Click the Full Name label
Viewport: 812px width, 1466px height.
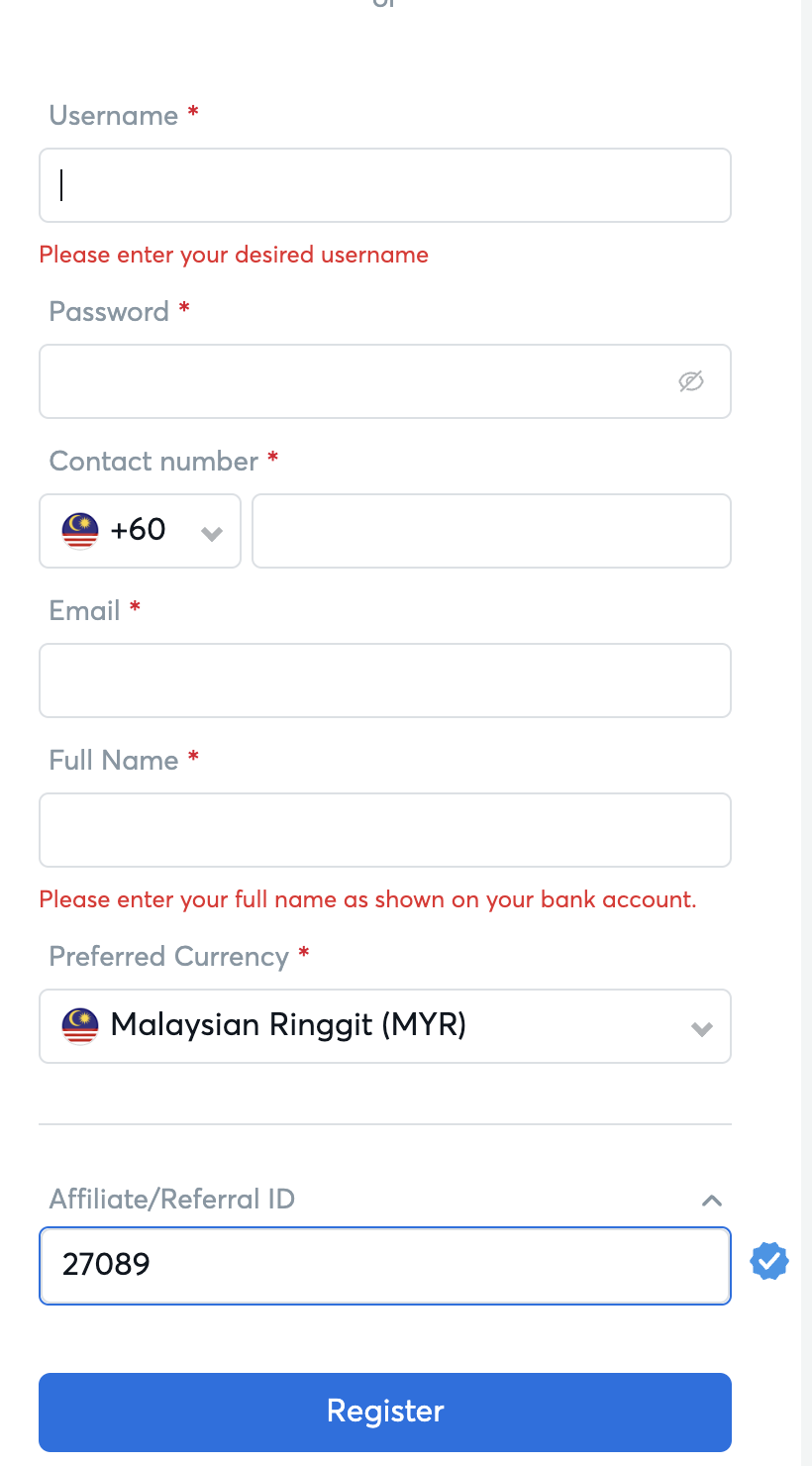tap(114, 761)
